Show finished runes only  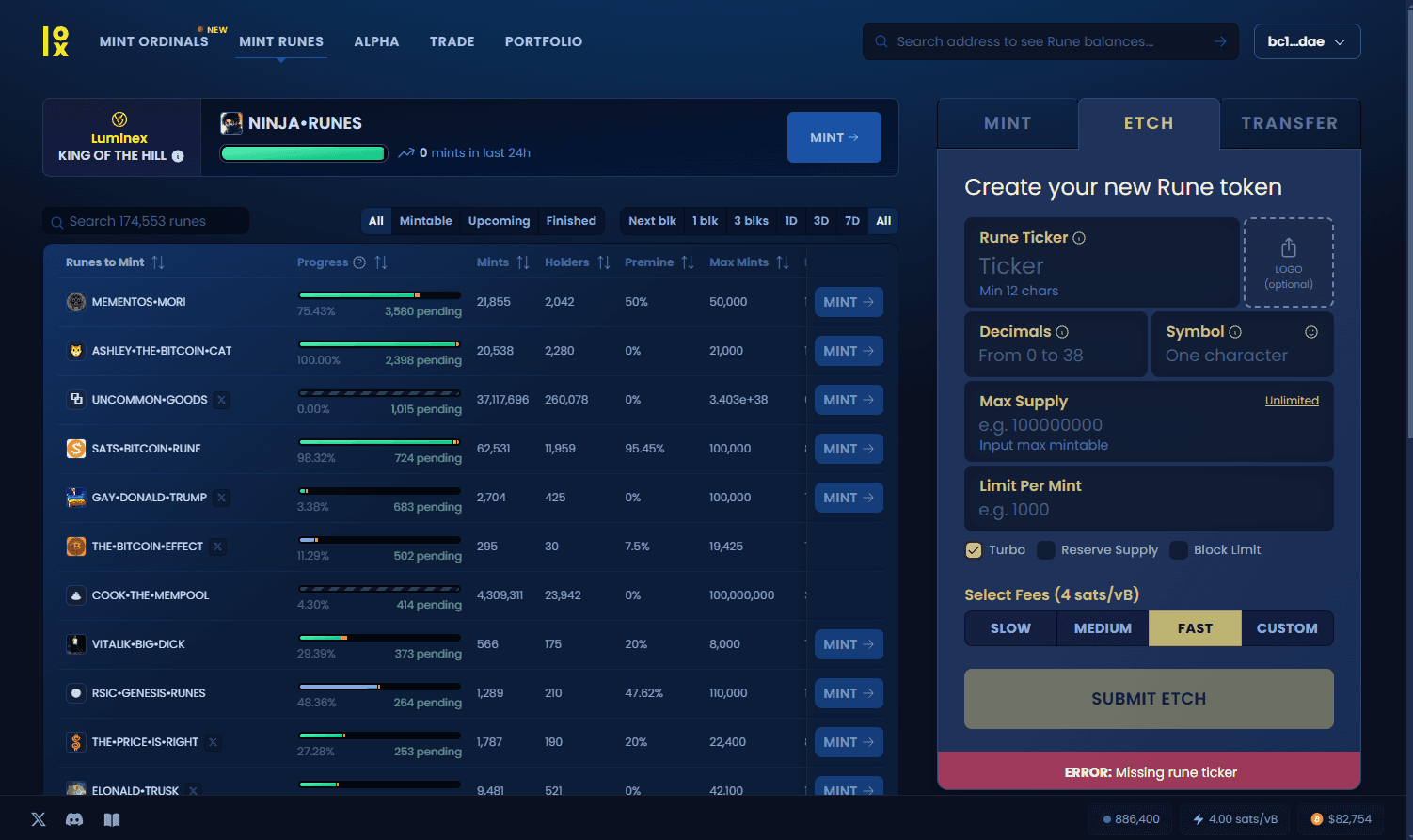click(x=571, y=221)
